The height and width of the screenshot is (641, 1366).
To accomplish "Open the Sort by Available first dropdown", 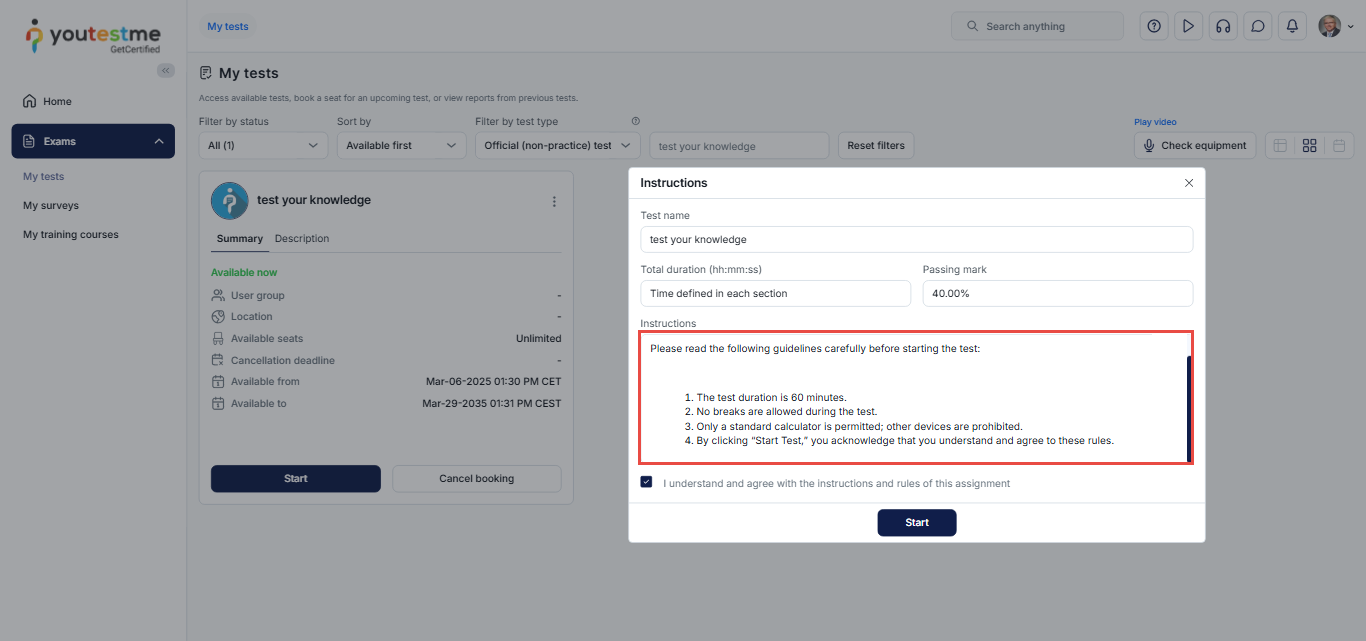I will pos(401,146).
